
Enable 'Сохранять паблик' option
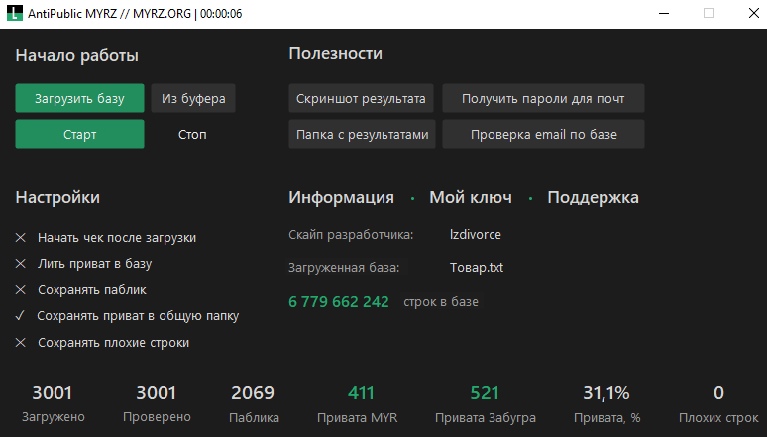coord(21,290)
